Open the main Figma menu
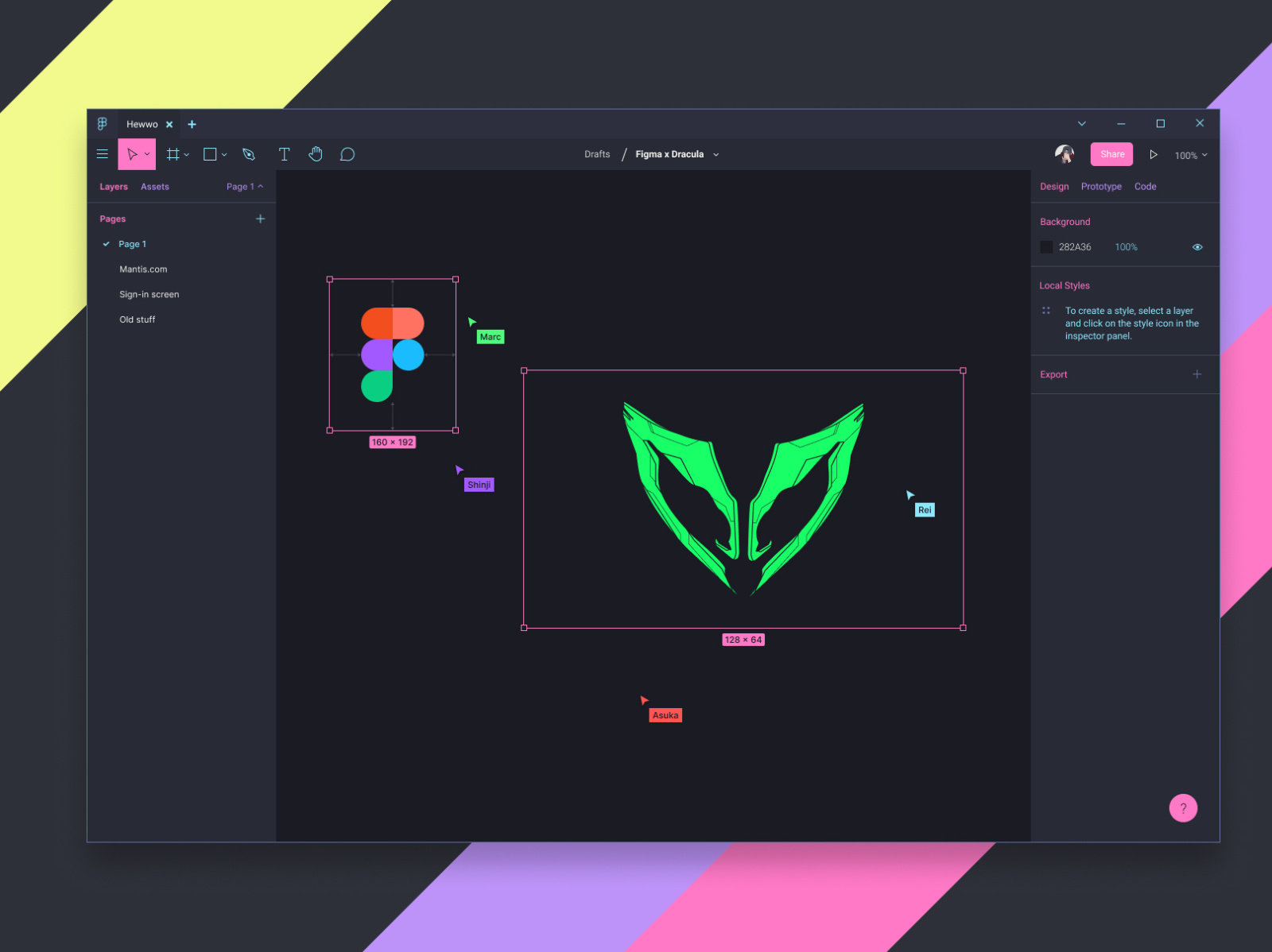 click(102, 153)
